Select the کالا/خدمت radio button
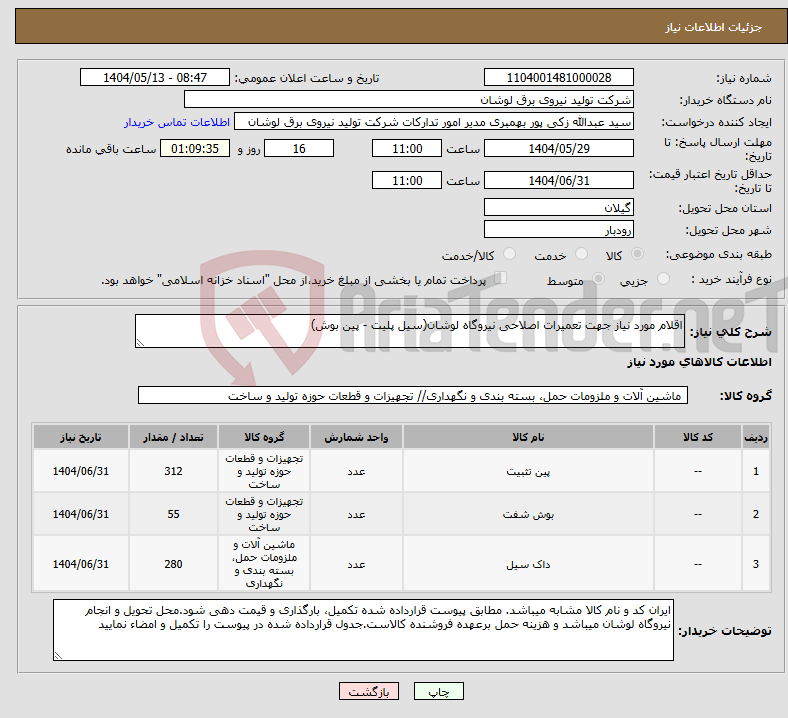Image resolution: width=788 pixels, height=718 pixels. 510,254
